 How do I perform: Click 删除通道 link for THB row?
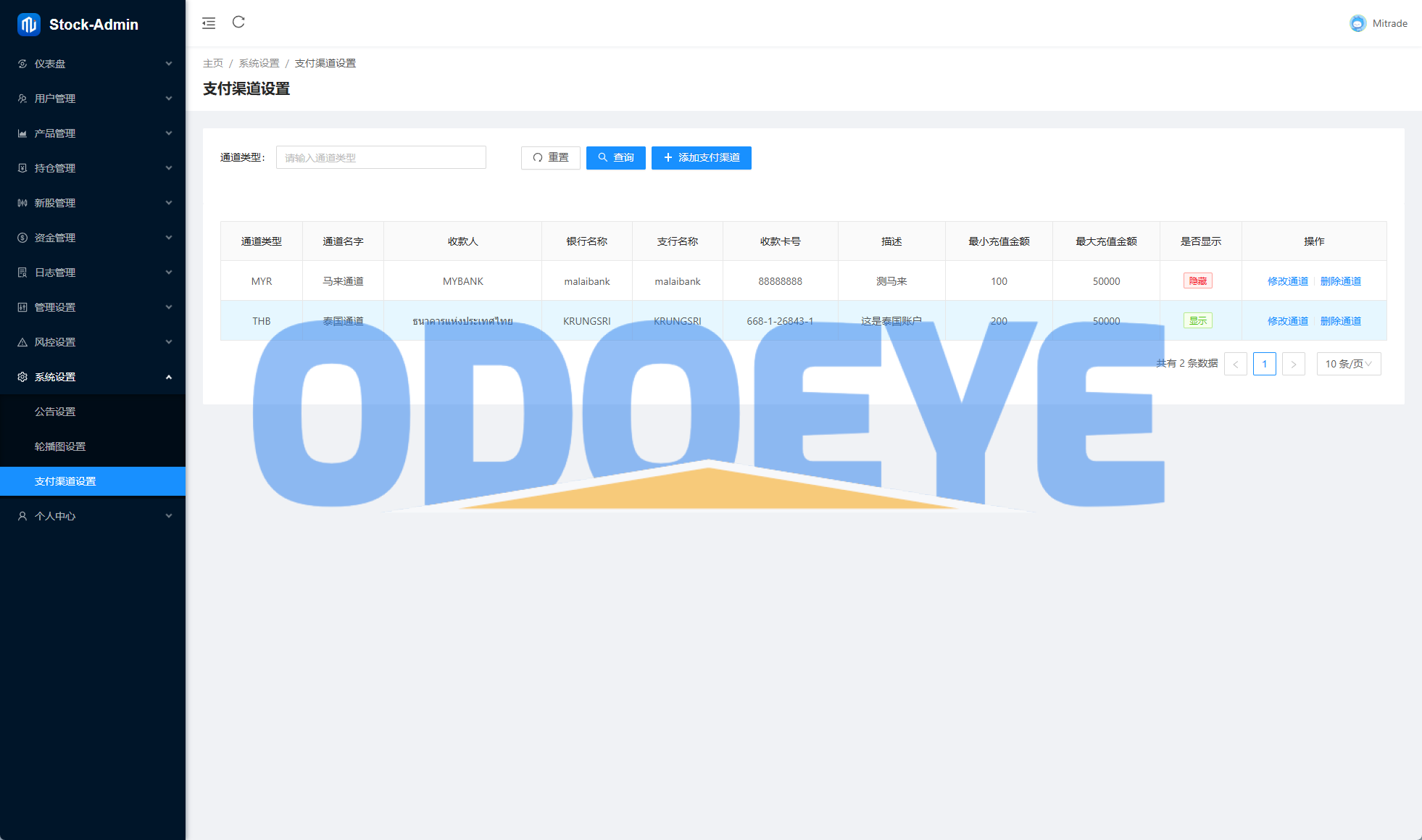point(1340,321)
